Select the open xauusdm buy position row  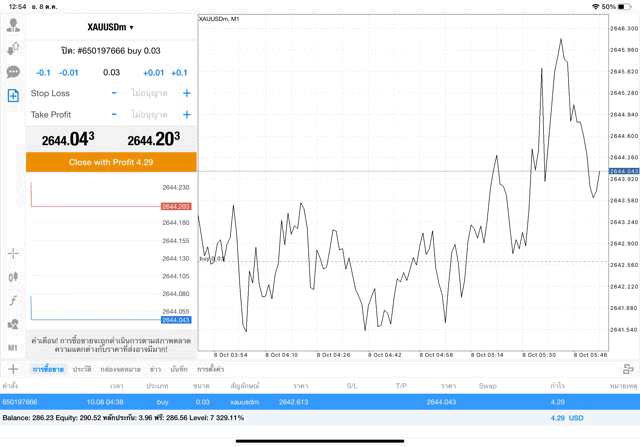click(x=300, y=401)
